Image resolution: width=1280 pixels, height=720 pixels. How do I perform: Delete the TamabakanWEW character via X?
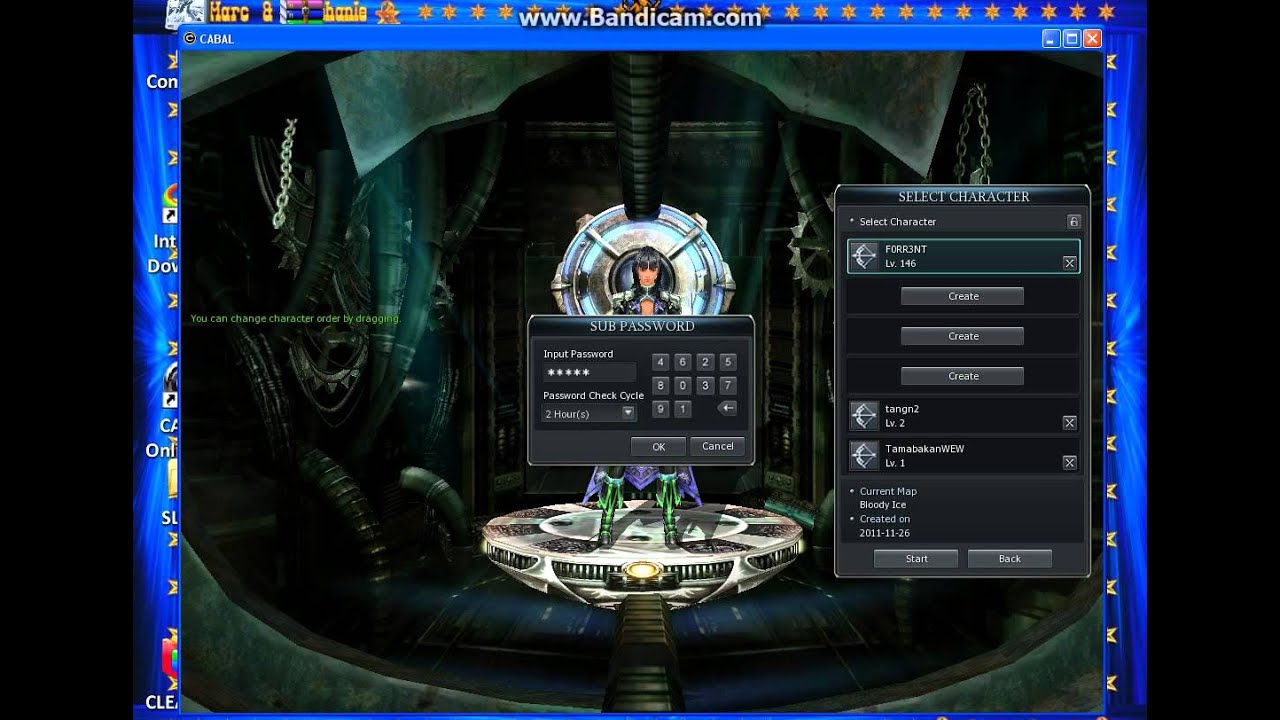tap(1069, 463)
